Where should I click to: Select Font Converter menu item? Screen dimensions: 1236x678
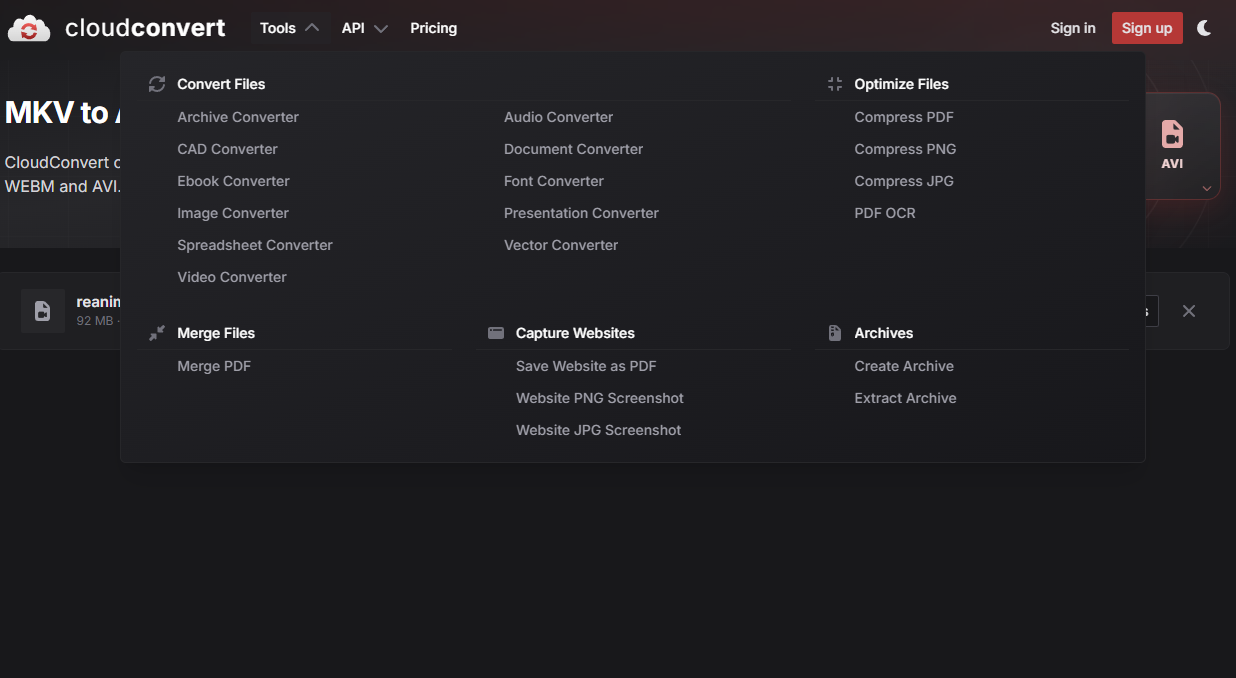[554, 181]
